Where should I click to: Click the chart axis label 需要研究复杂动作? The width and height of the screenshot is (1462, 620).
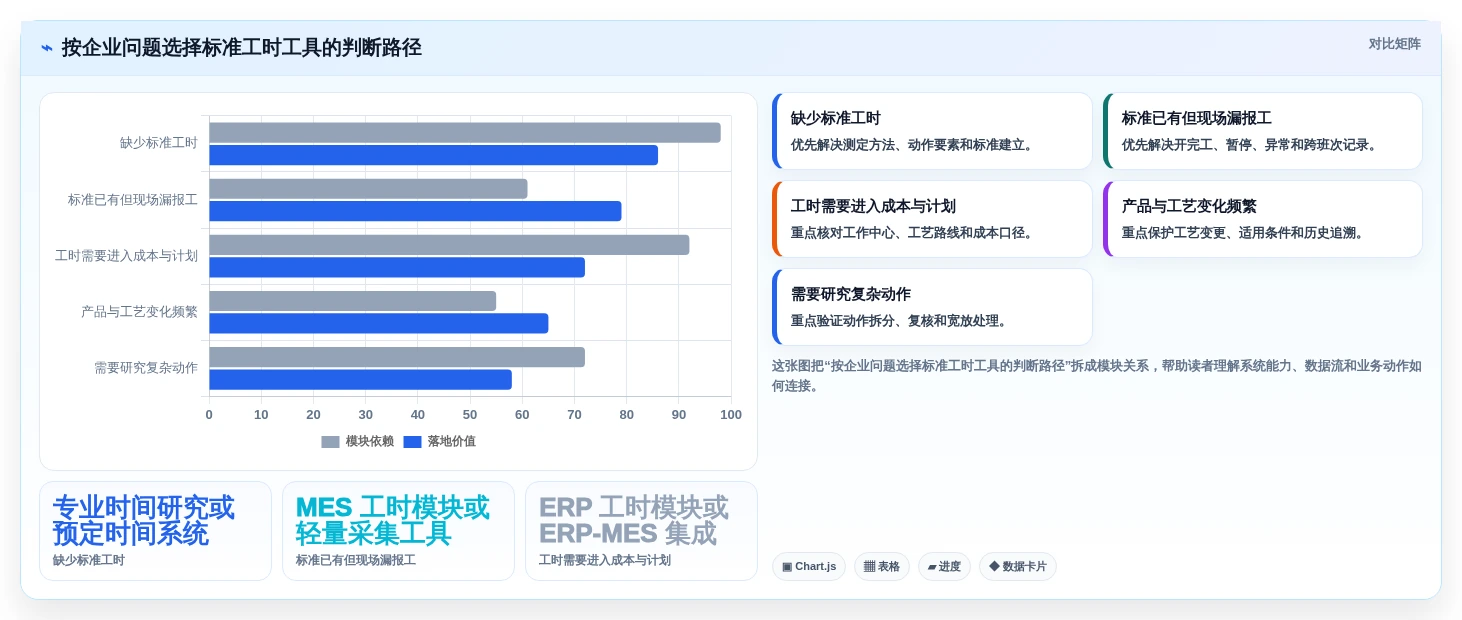pos(146,368)
